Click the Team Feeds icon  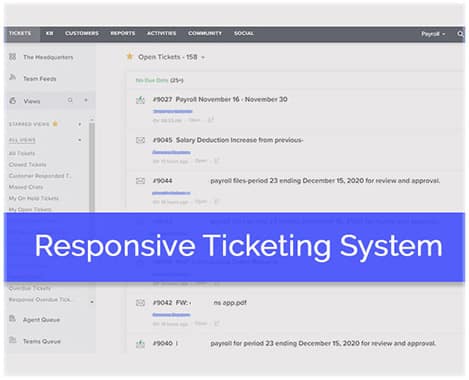coord(13,77)
